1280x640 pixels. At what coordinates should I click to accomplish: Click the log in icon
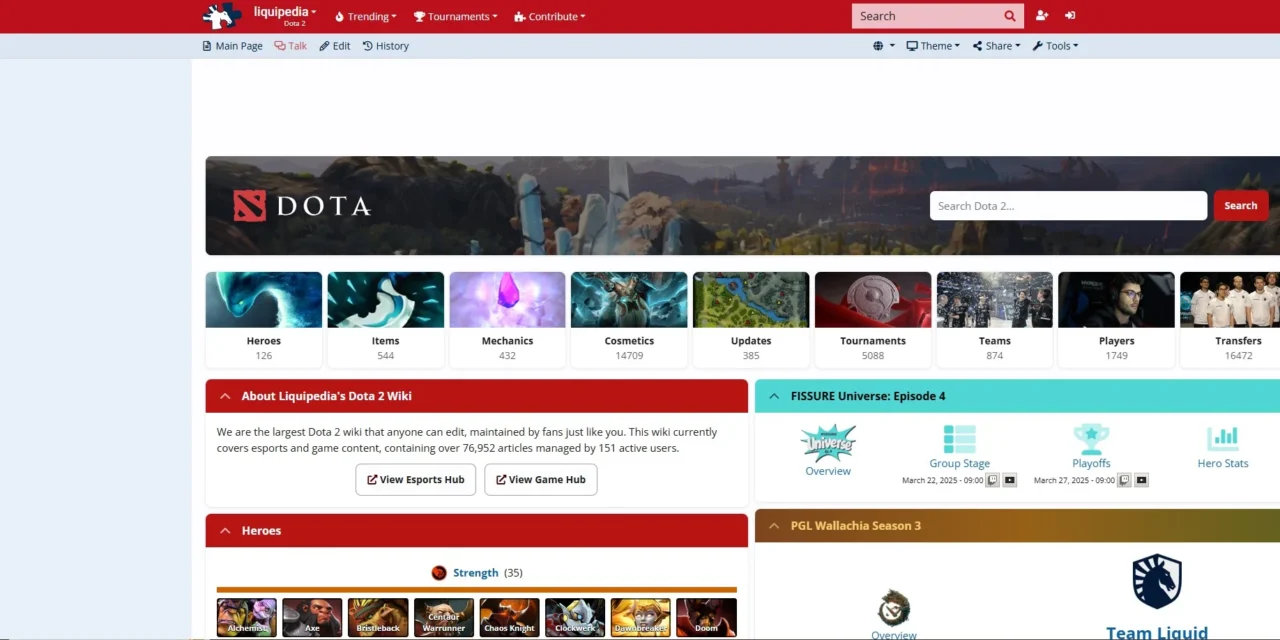pyautogui.click(x=1070, y=16)
